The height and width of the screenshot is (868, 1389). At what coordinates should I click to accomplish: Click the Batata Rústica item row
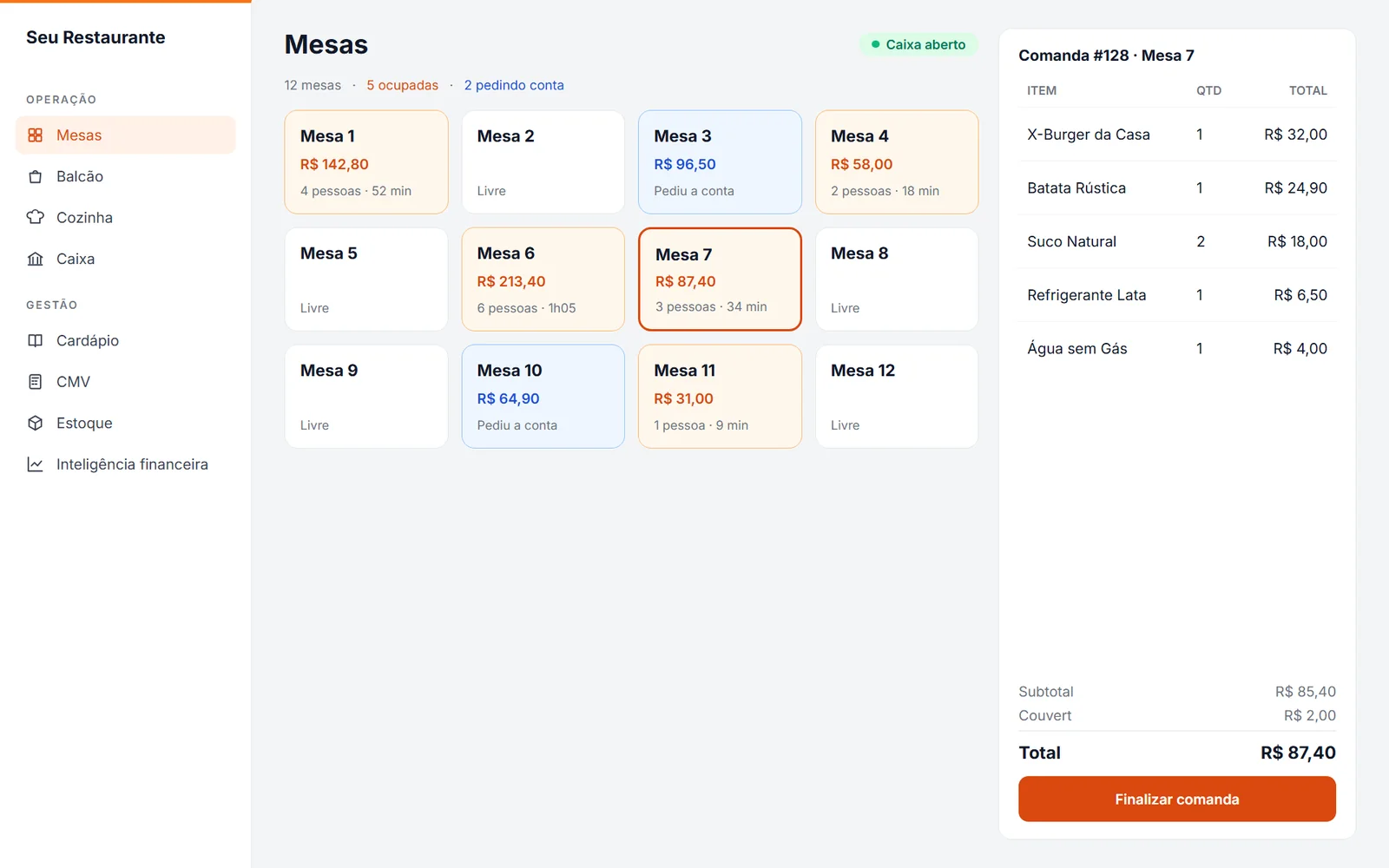click(1176, 188)
